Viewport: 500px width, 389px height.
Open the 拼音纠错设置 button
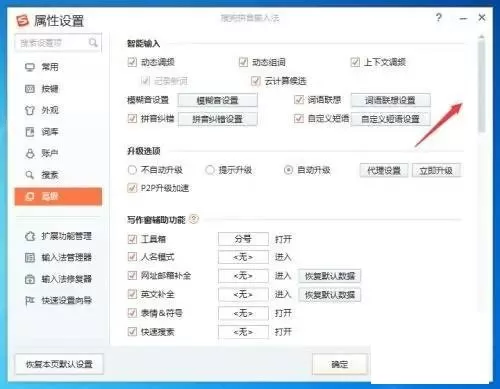(x=217, y=119)
